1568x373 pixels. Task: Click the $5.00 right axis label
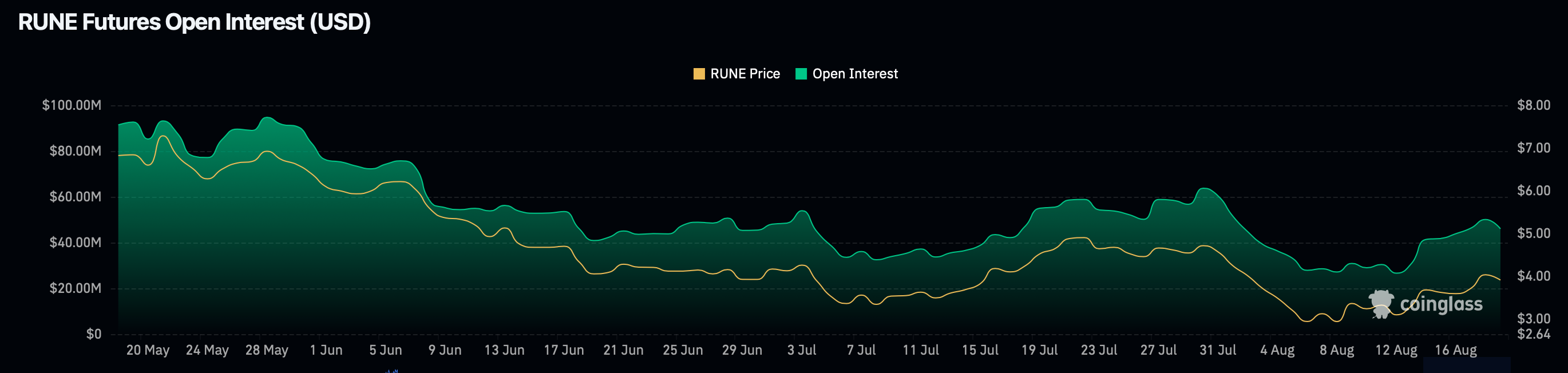(1533, 233)
